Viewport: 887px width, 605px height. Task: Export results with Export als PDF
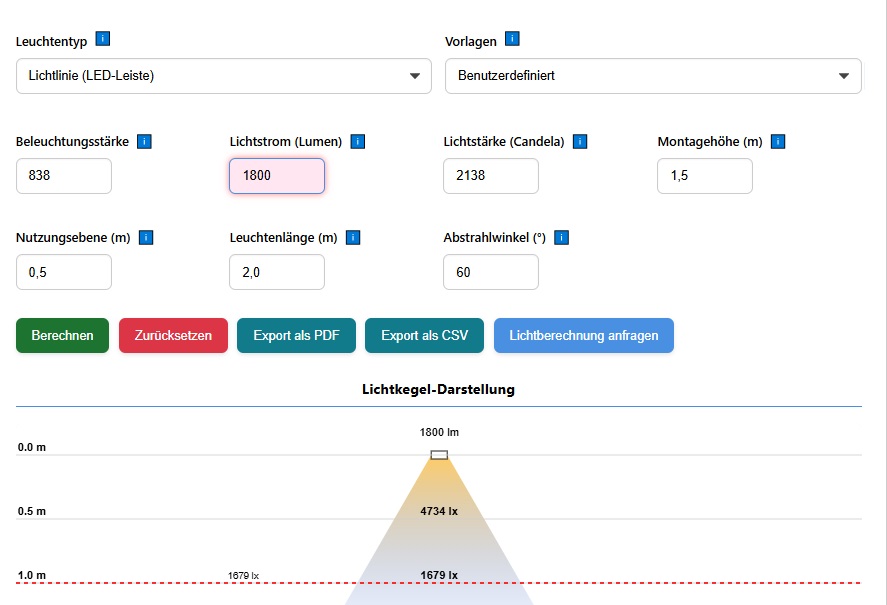coord(296,336)
